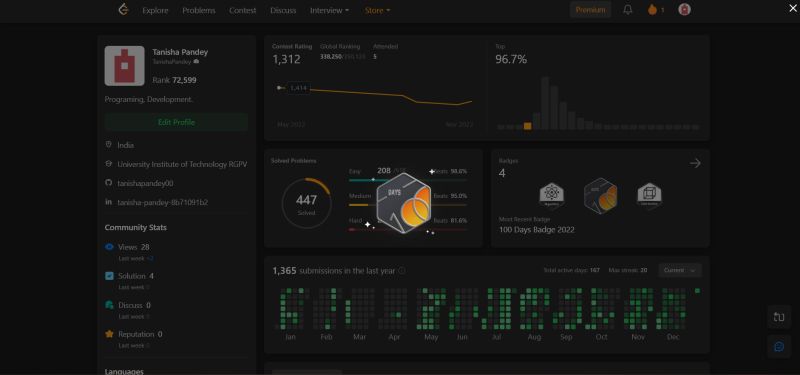
Task: Click the highlighted orange histogram bar
Action: 527,126
